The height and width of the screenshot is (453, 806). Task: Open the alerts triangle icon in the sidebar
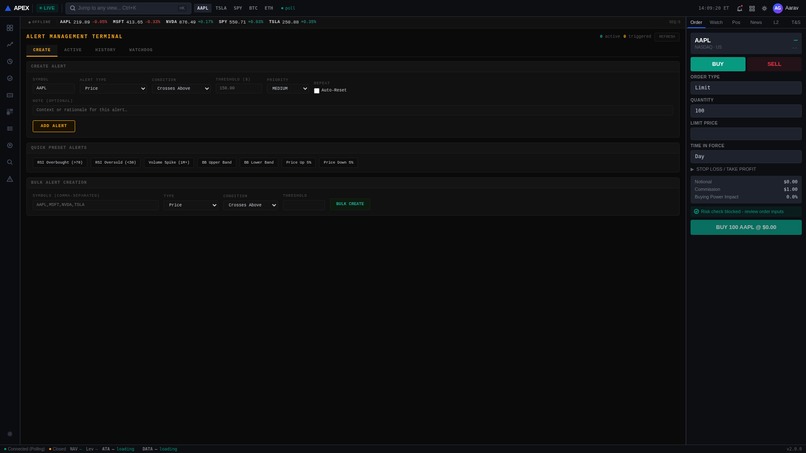[10, 179]
